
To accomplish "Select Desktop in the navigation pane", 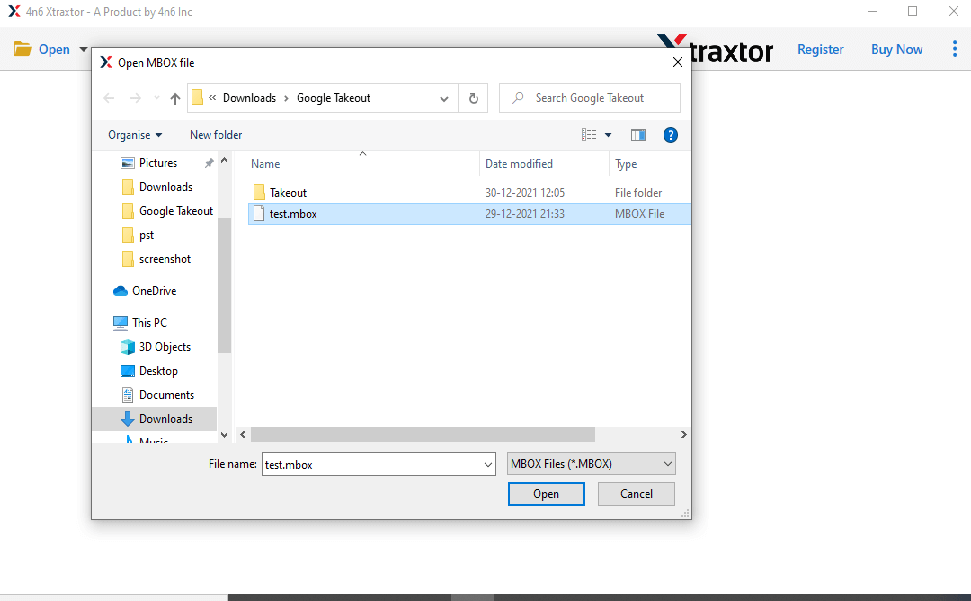I will tap(158, 371).
